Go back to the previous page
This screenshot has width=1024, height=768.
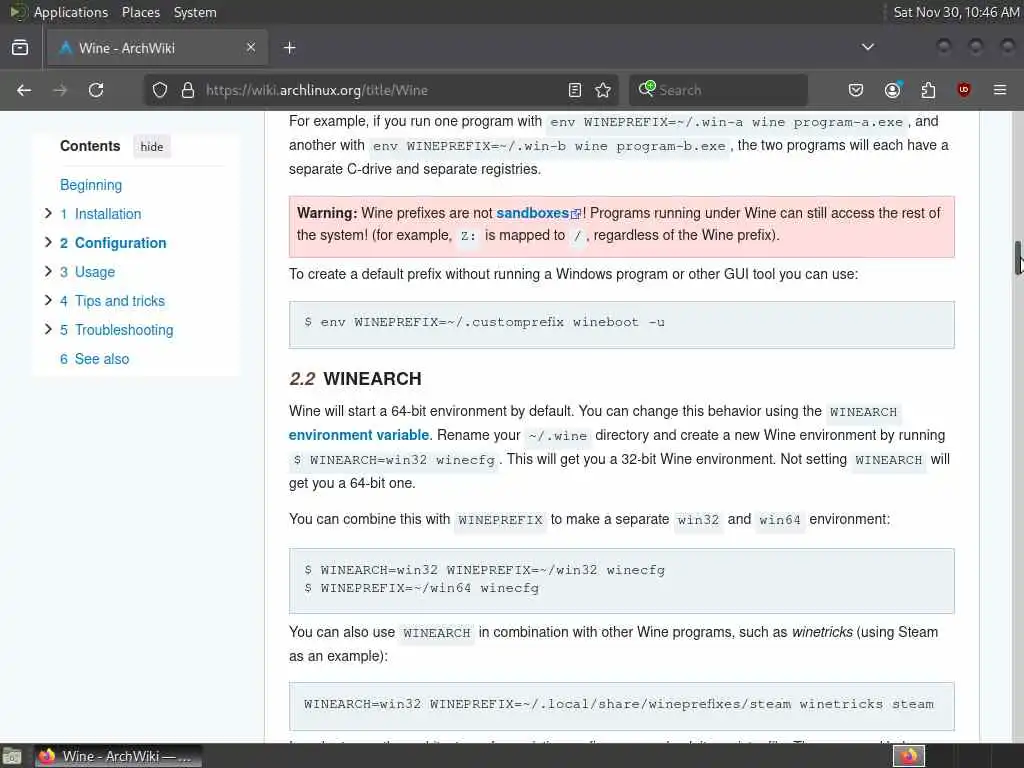pos(24,90)
